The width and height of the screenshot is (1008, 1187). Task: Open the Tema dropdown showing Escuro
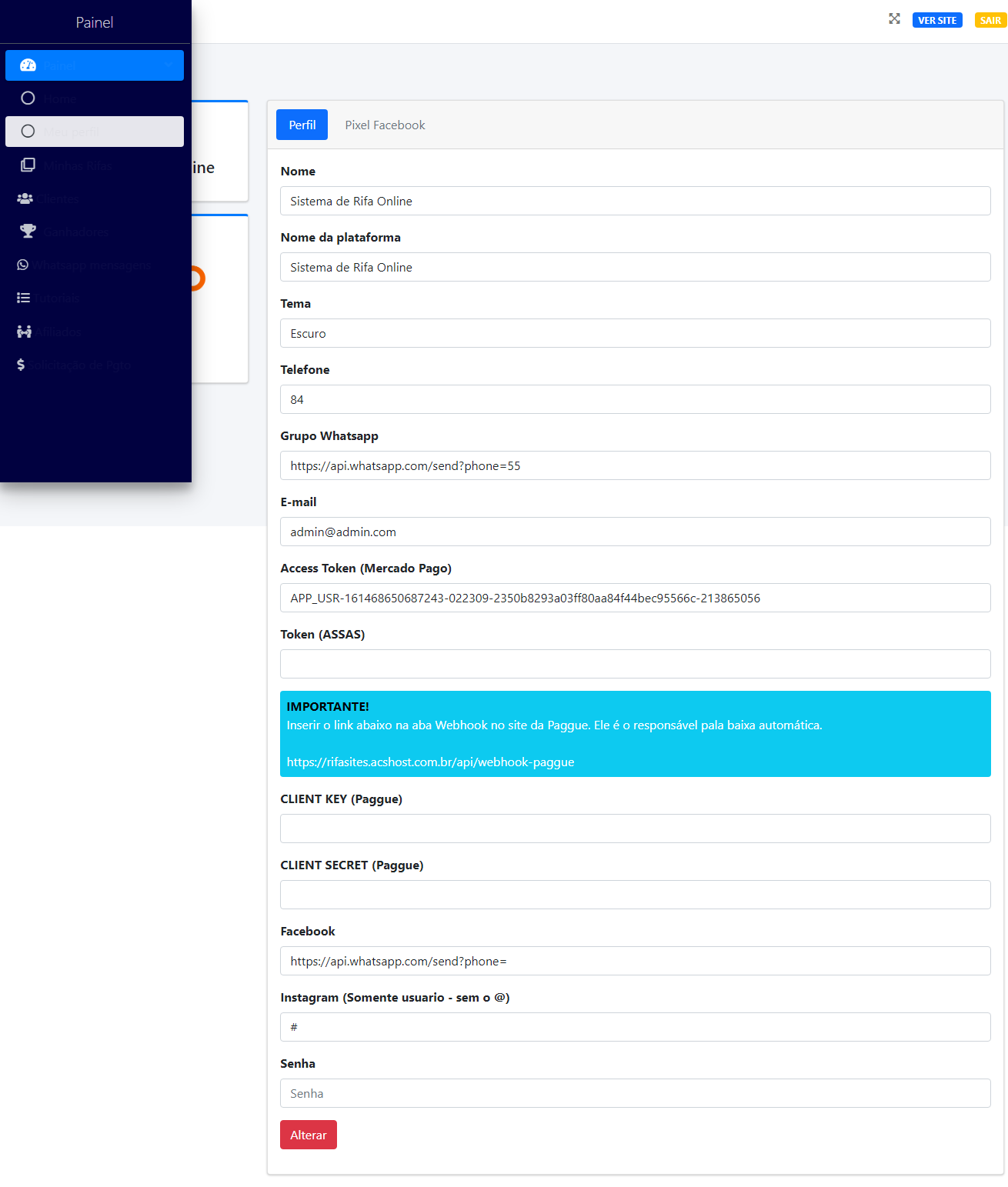(x=635, y=333)
